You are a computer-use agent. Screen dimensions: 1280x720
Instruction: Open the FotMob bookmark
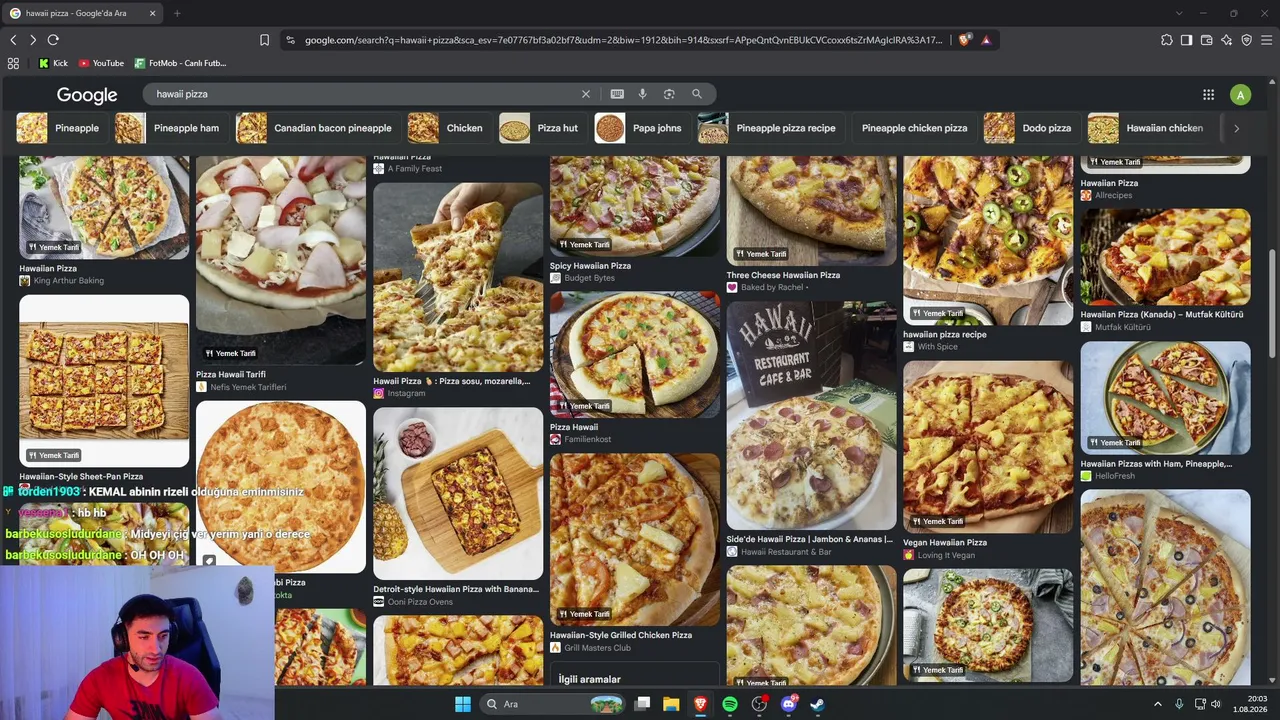tap(181, 63)
